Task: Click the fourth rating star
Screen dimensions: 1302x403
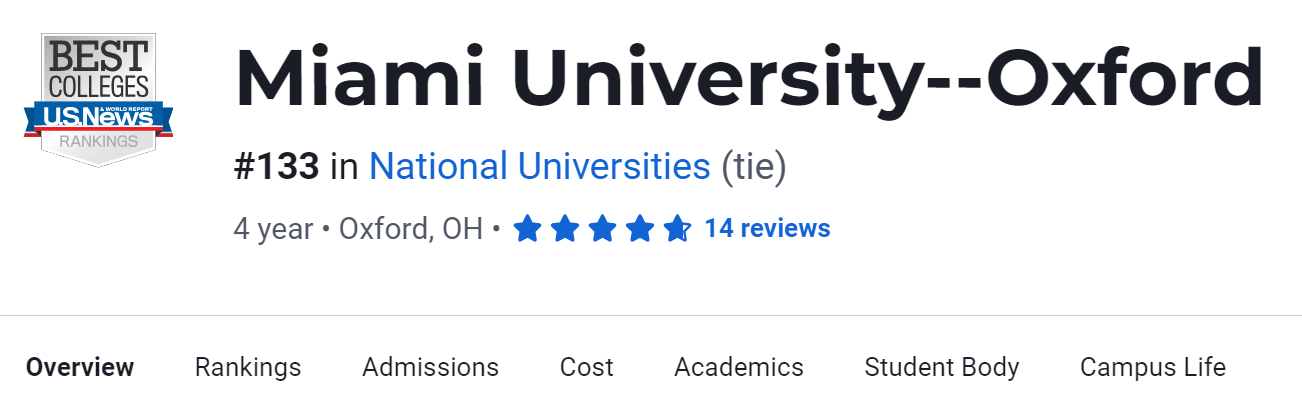Action: (639, 230)
